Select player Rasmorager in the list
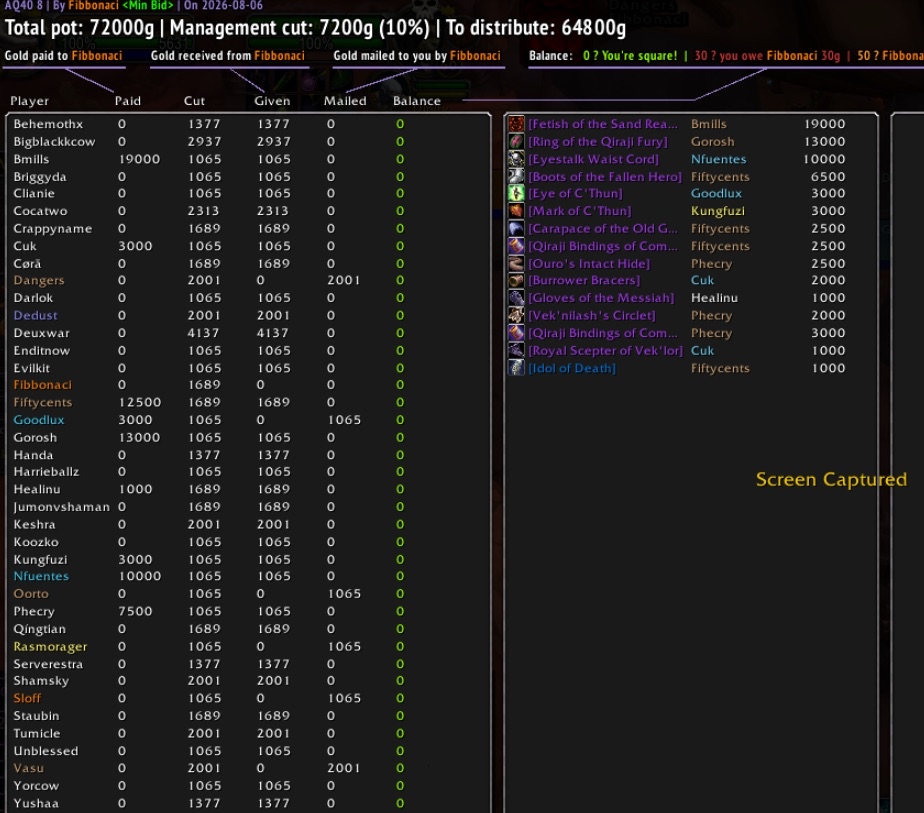The width and height of the screenshot is (924, 813). [x=50, y=647]
